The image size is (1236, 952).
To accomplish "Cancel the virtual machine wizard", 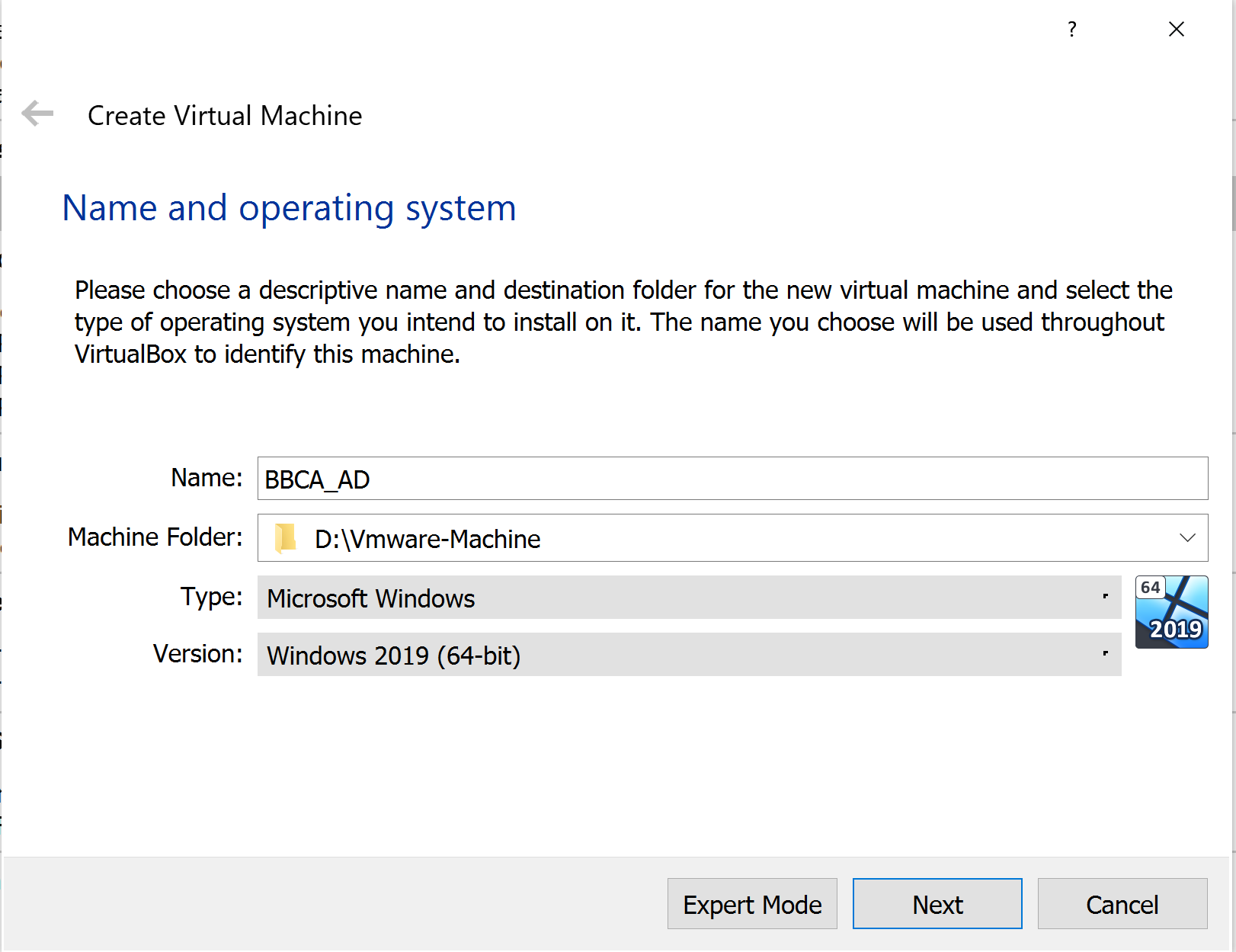I will coord(1122,904).
